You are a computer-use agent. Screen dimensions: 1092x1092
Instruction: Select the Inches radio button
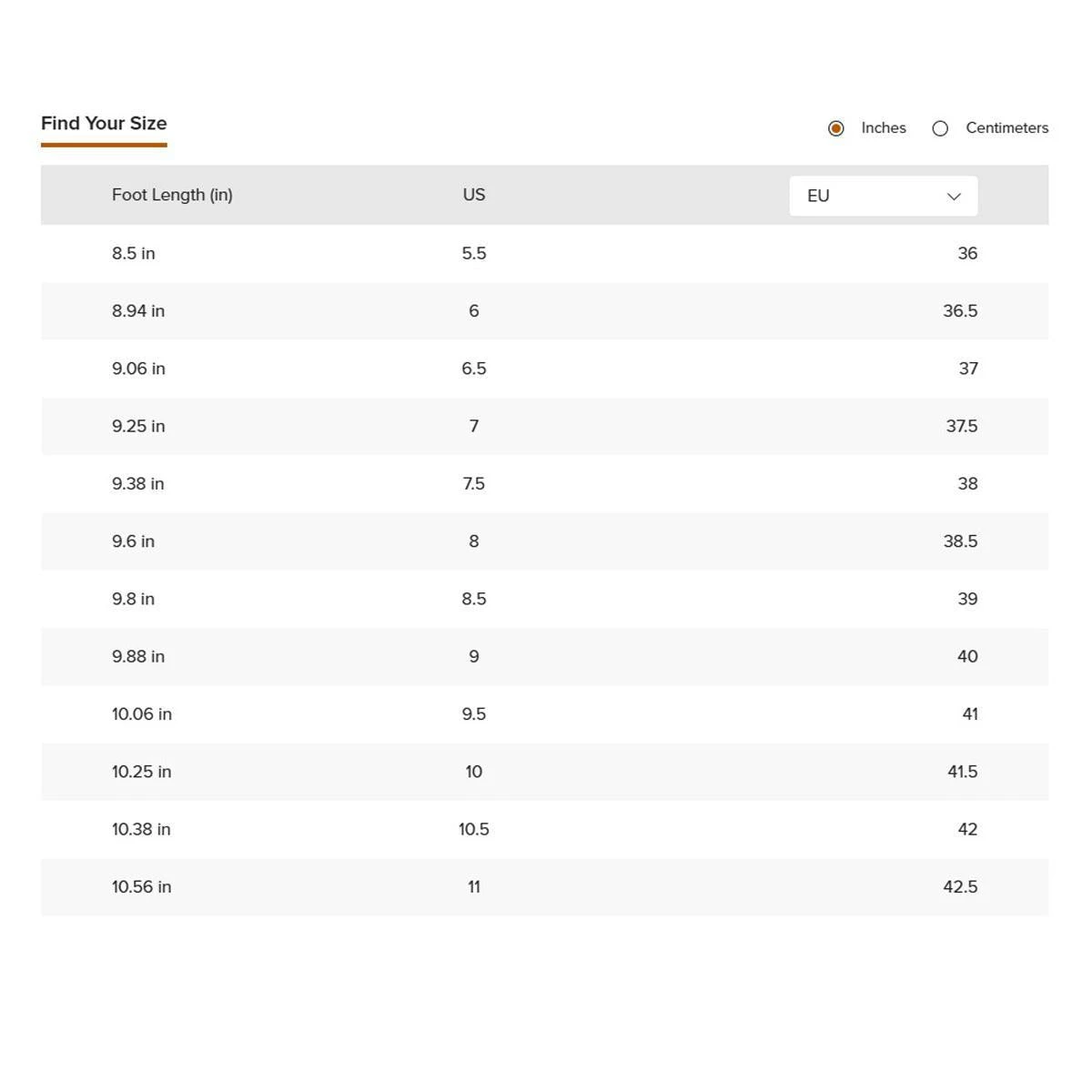(x=835, y=128)
